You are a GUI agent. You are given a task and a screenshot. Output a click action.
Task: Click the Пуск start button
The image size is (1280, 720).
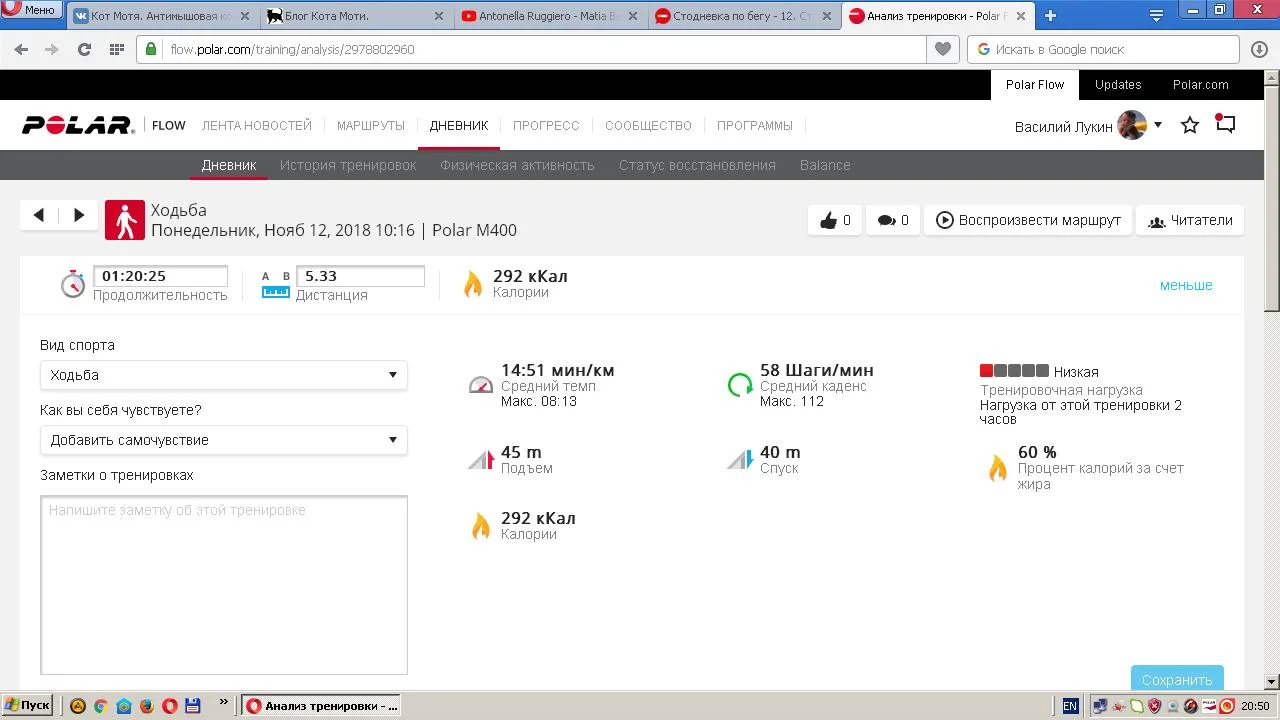pyautogui.click(x=27, y=706)
